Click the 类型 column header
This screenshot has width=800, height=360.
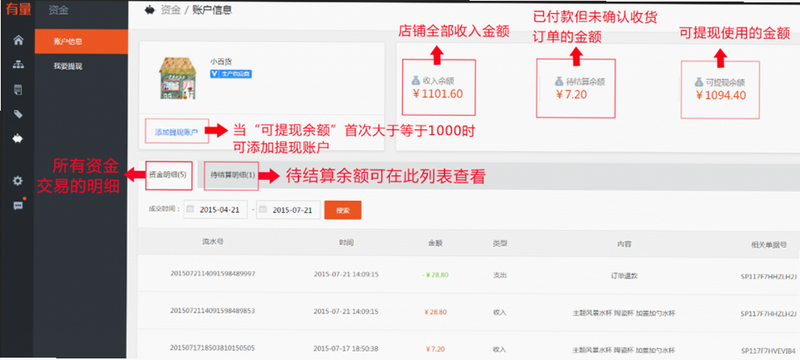click(x=499, y=243)
